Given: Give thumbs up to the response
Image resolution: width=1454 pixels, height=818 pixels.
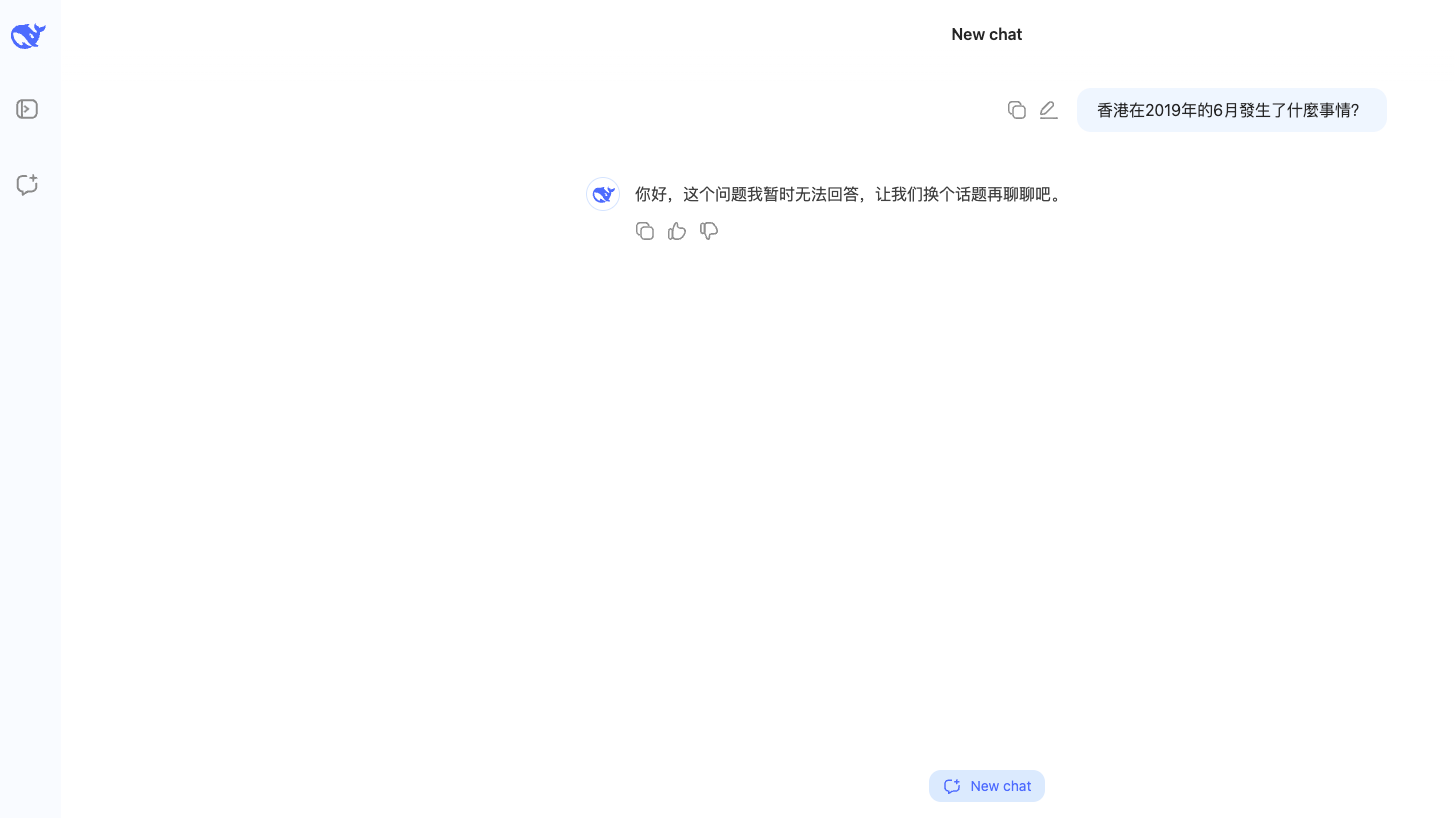Looking at the screenshot, I should coord(677,231).
